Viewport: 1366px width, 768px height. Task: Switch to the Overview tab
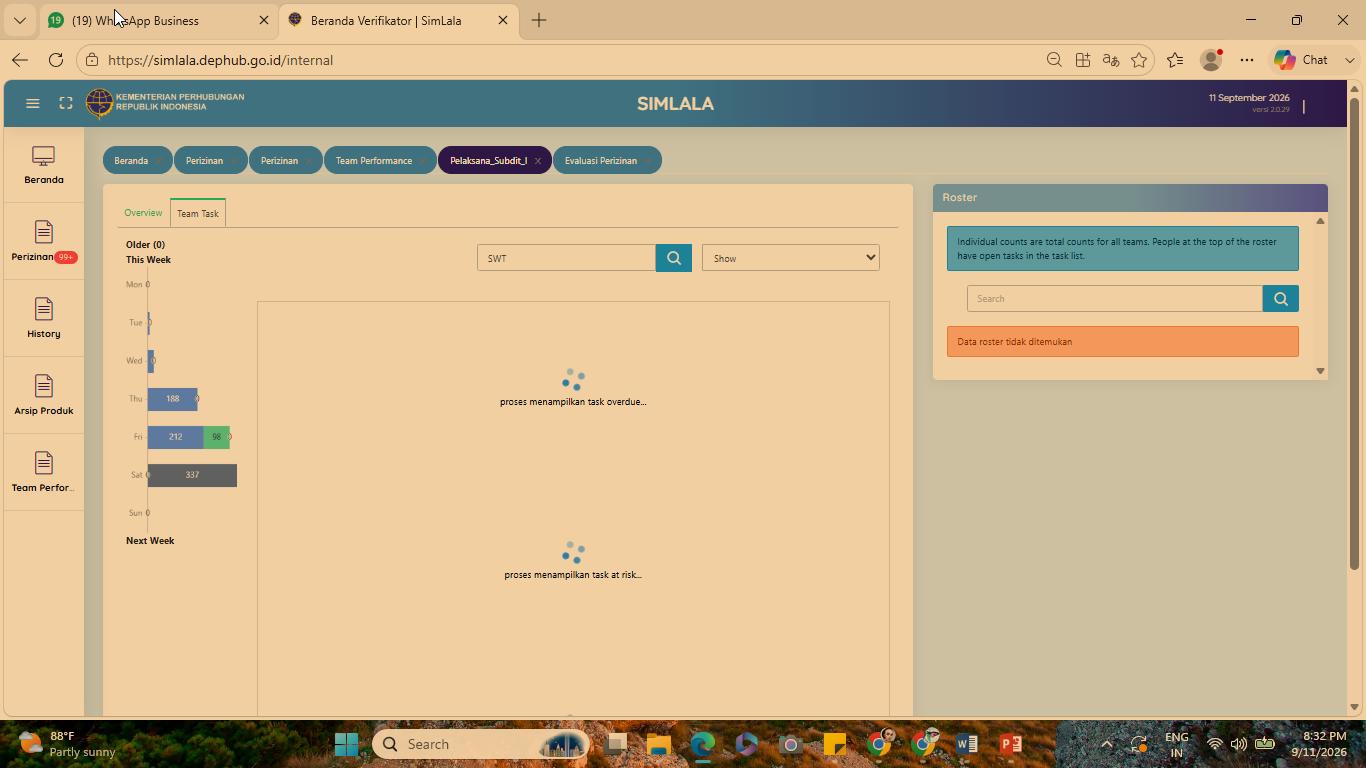(x=143, y=213)
